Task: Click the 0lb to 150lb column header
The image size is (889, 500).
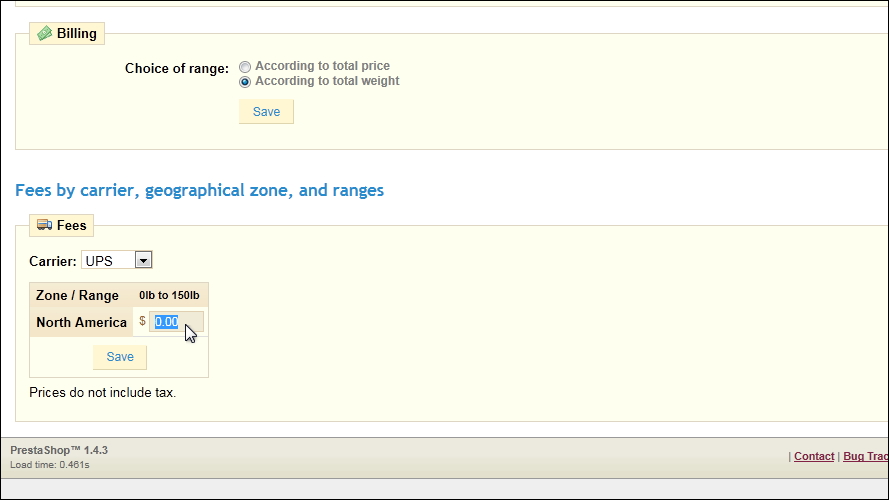Action: coord(169,295)
